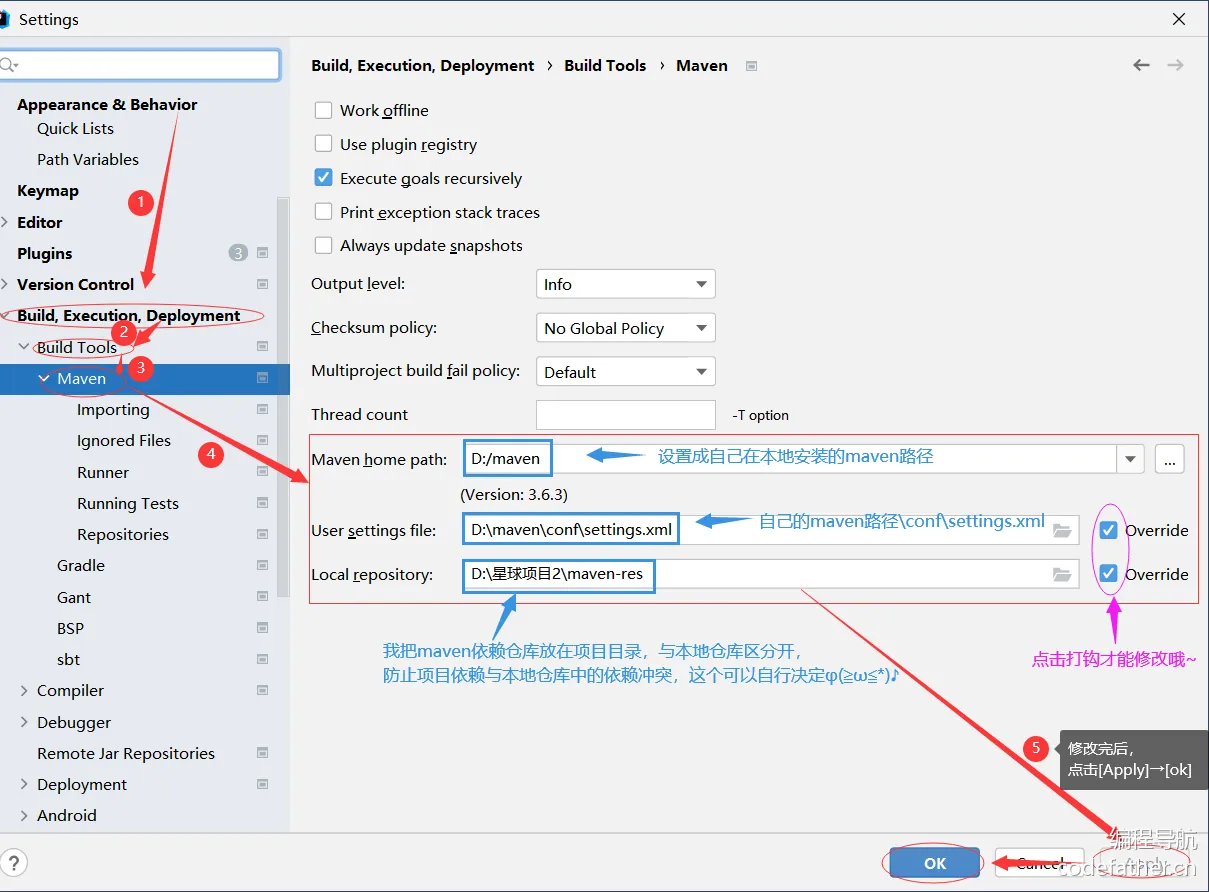
Task: Click the Repositories row project-settings icon
Action: (262, 534)
